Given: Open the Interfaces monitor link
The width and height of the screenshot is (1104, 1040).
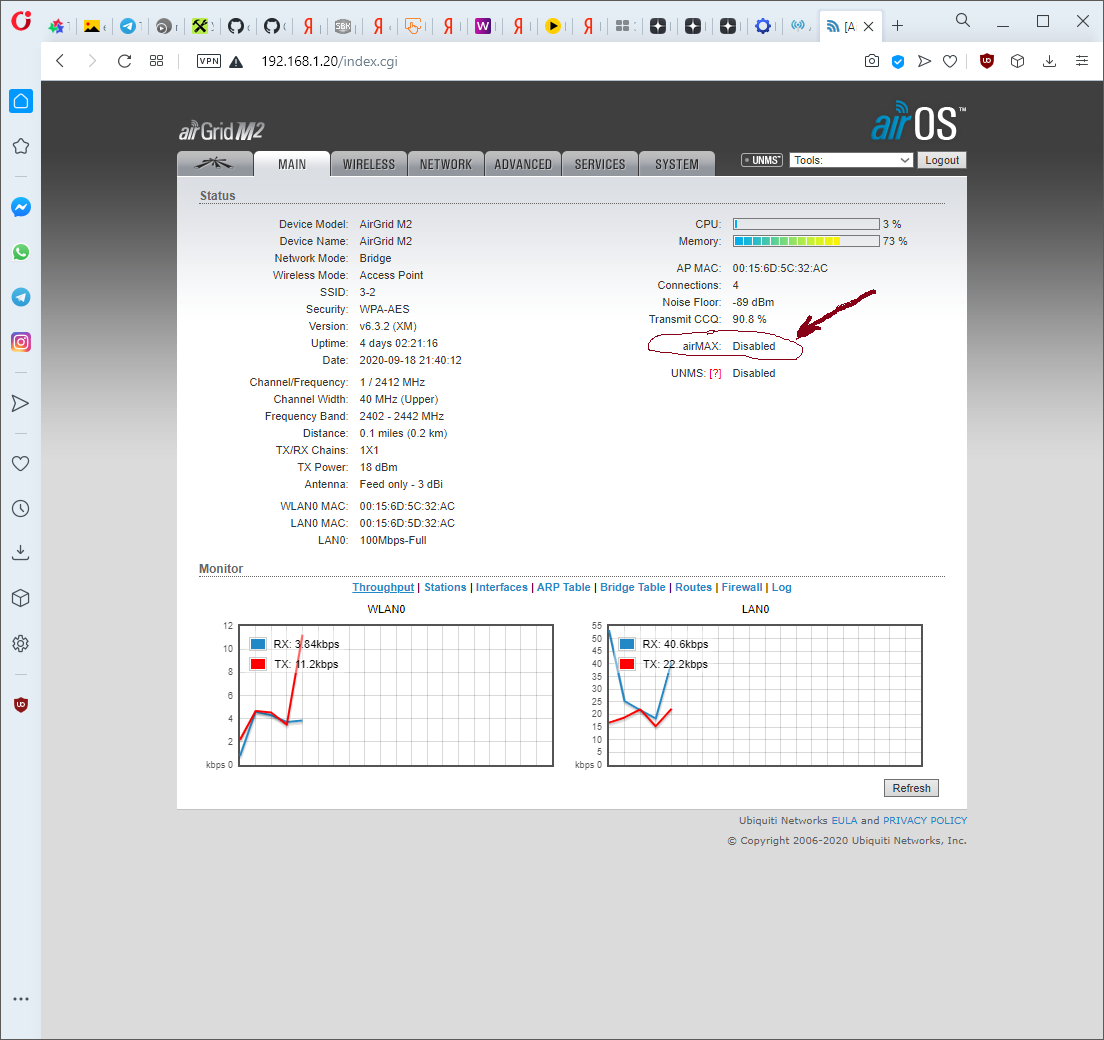Looking at the screenshot, I should click(501, 587).
